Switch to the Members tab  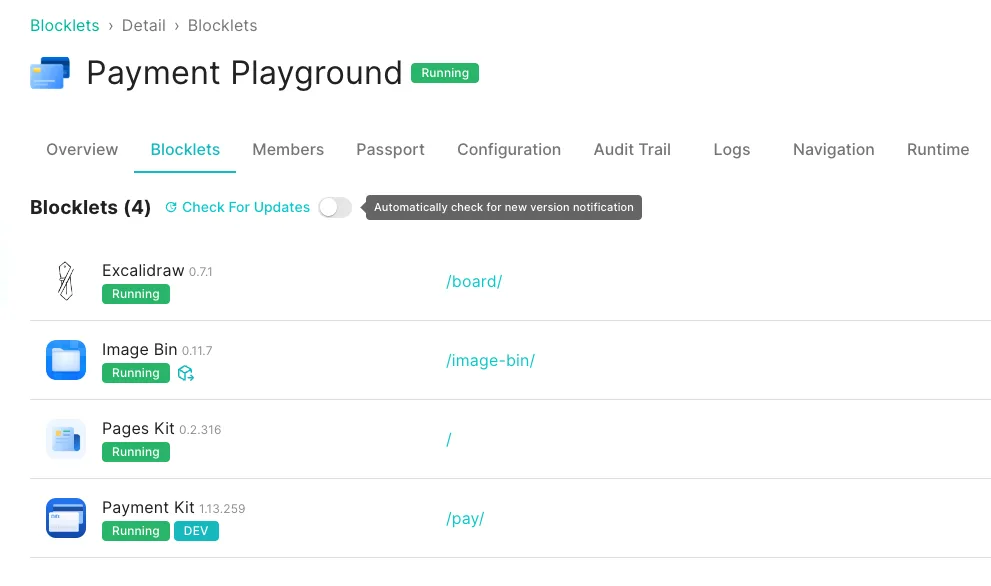[288, 150]
